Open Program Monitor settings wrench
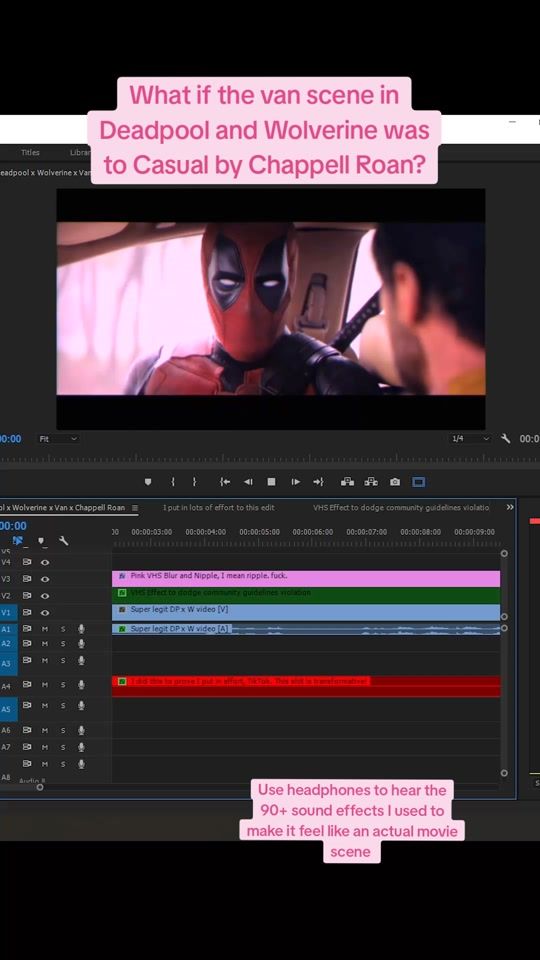Screen dimensions: 540x960 505,438
